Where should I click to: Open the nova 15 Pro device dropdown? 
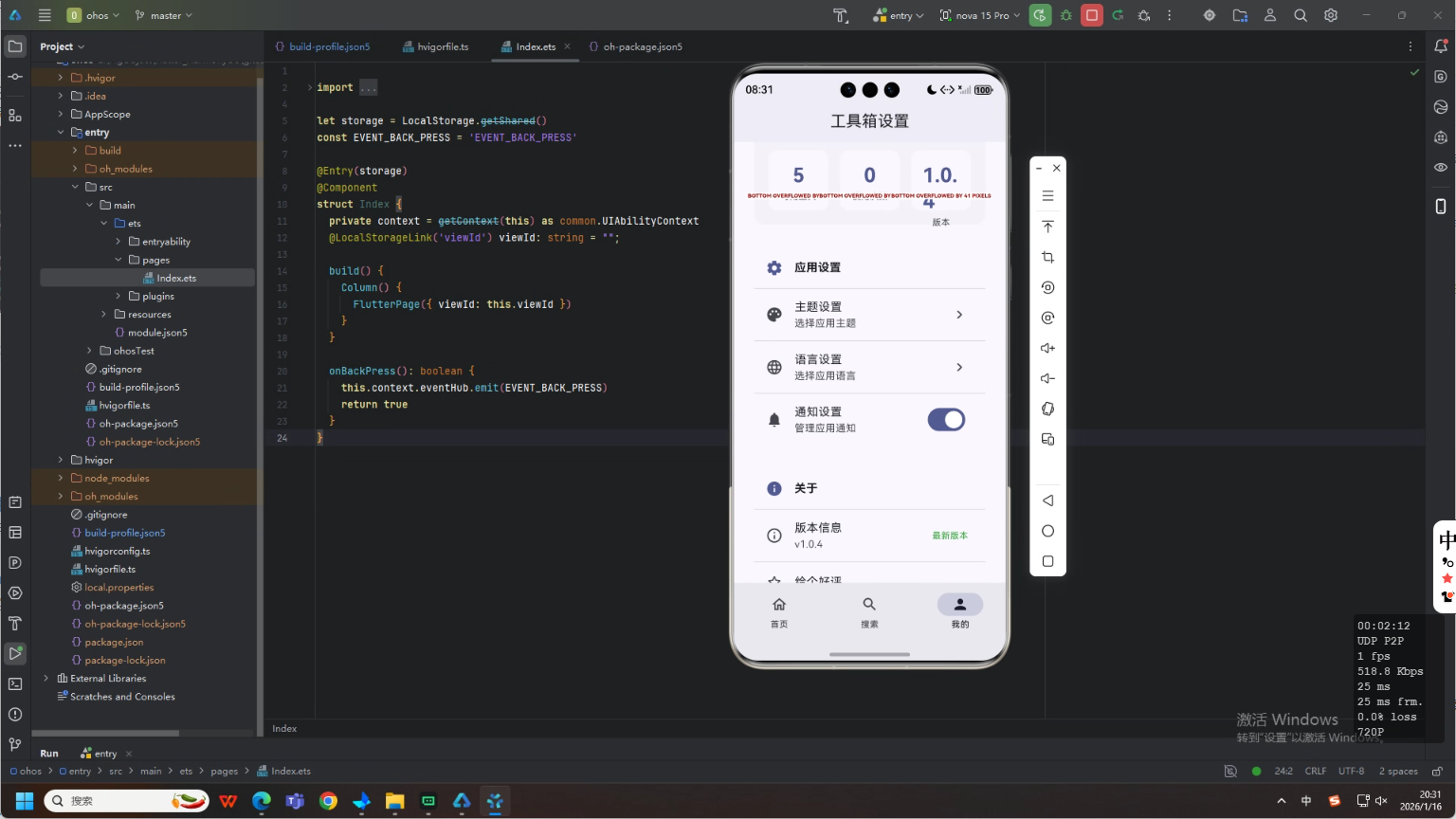(x=980, y=15)
